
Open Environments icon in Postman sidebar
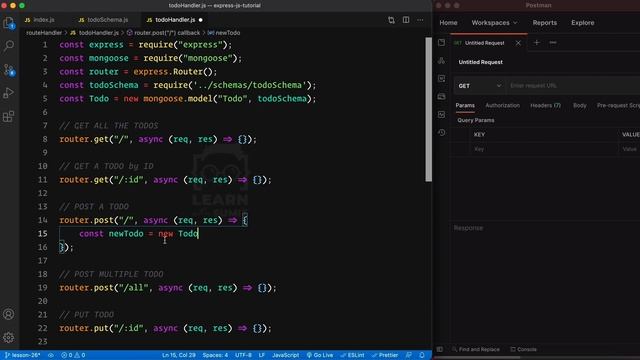point(442,78)
